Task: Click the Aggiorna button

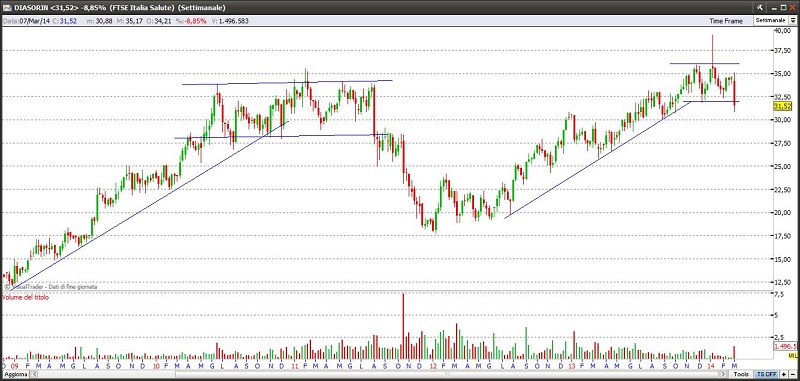Action: 16,374
